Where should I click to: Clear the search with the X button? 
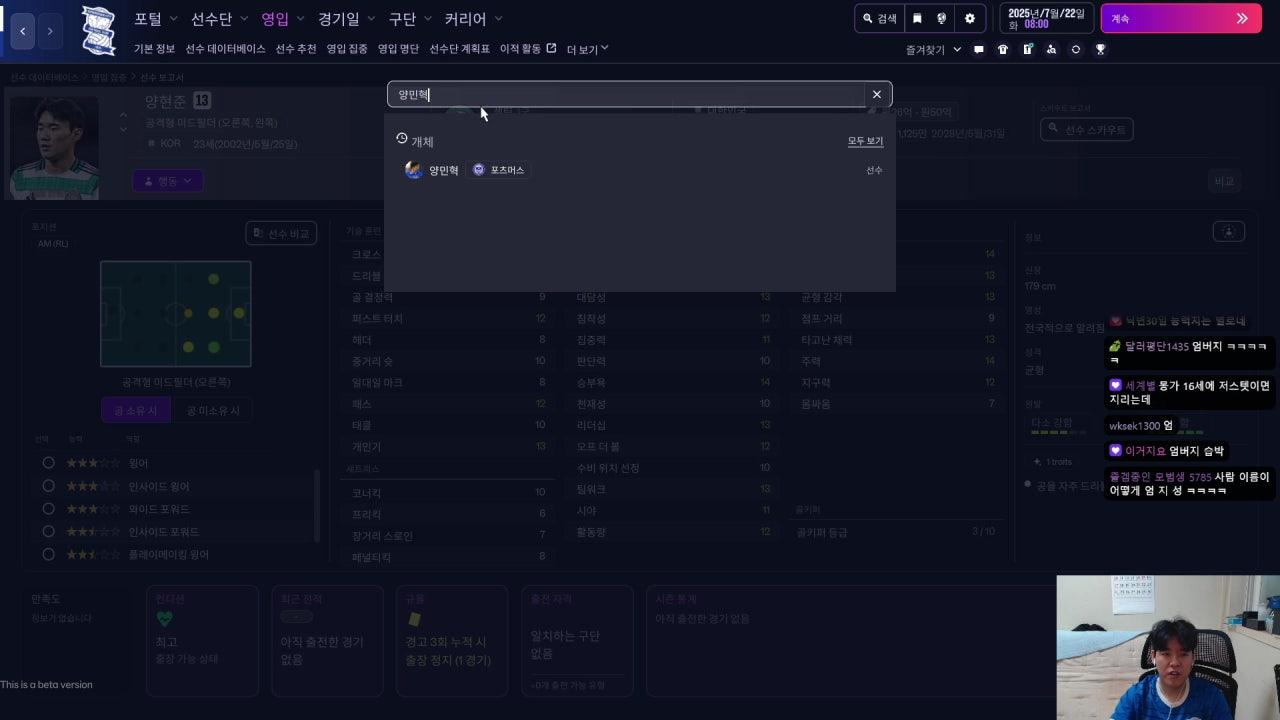point(877,94)
